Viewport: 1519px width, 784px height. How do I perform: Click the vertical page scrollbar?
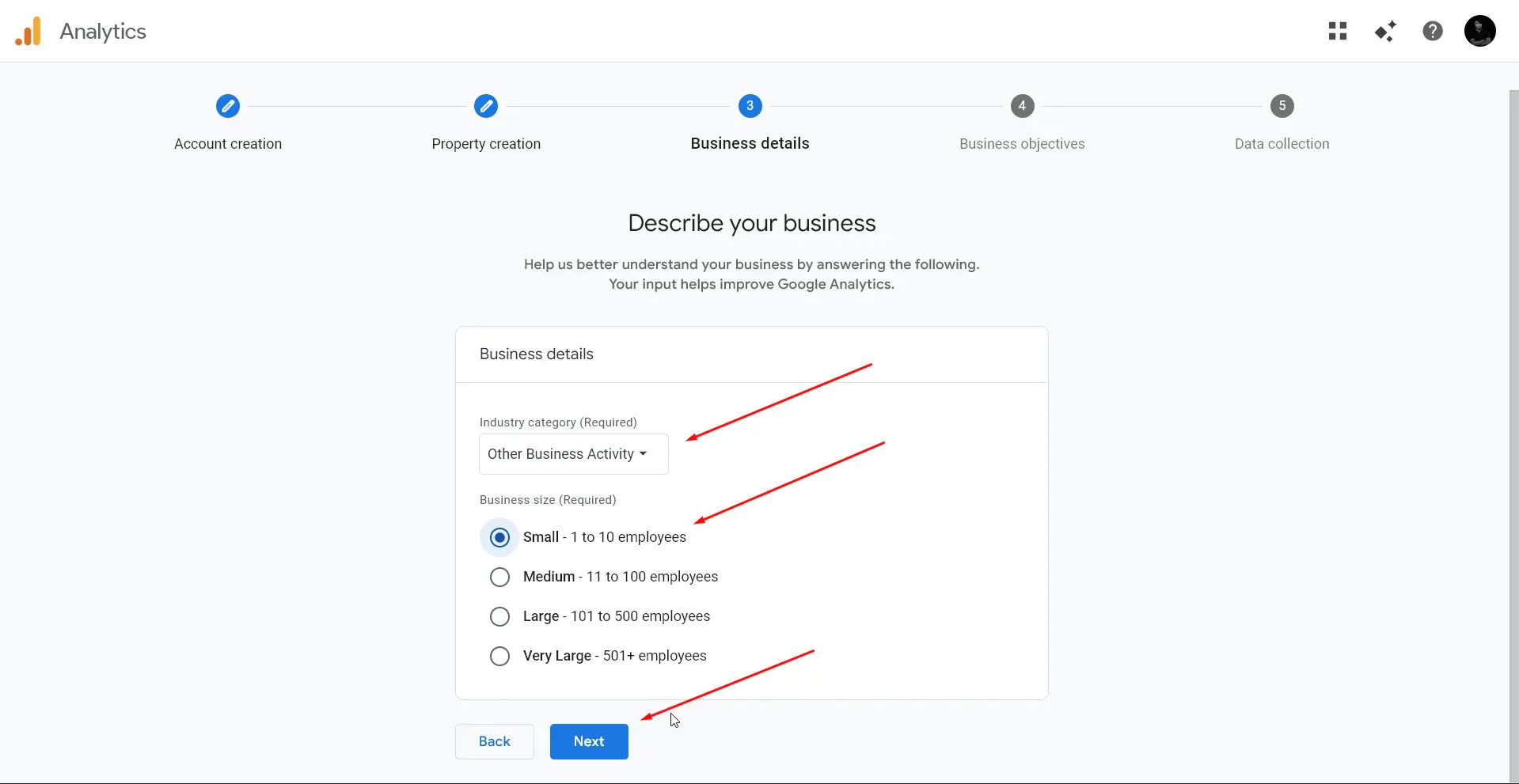(1513, 435)
